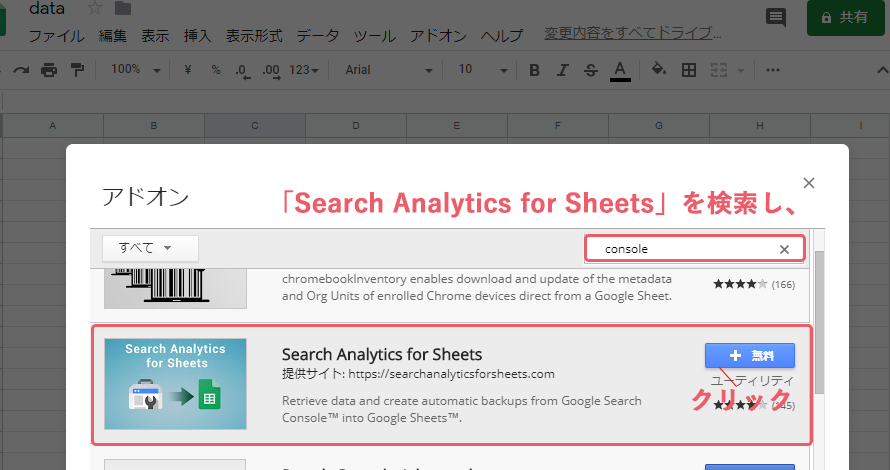Open the 表示 menu
Screen dimensions: 890x470
coord(155,36)
